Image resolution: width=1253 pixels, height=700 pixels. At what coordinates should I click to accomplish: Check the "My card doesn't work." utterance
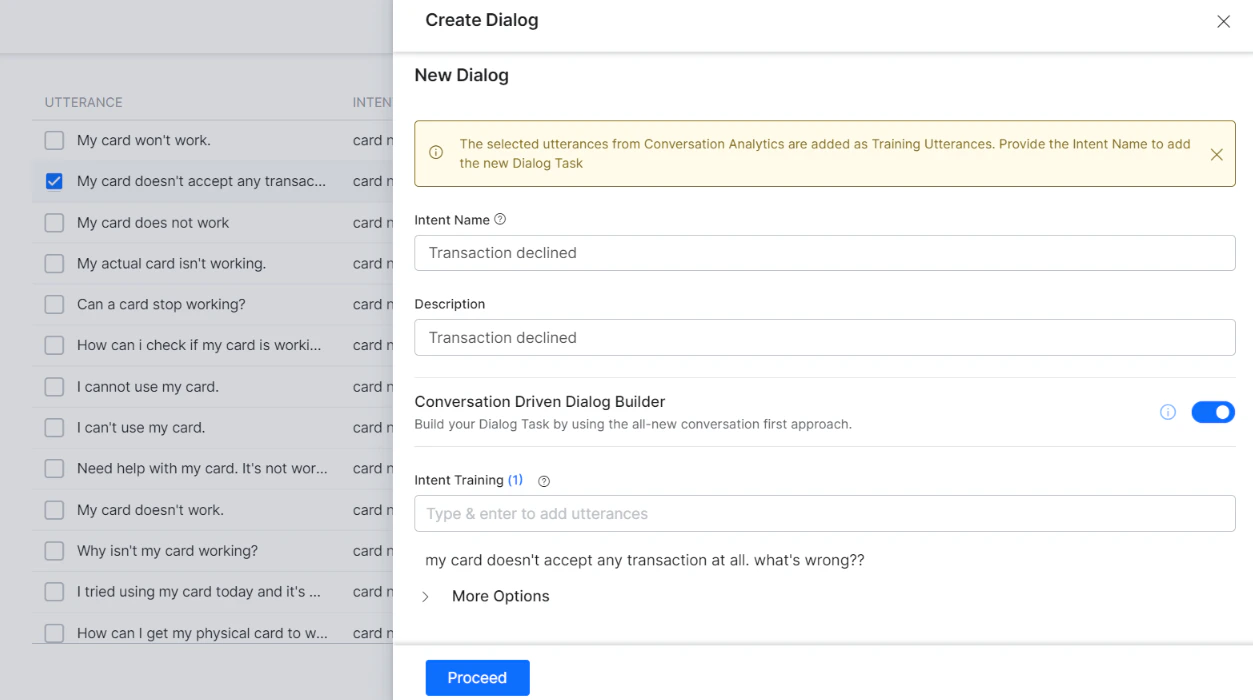point(54,510)
